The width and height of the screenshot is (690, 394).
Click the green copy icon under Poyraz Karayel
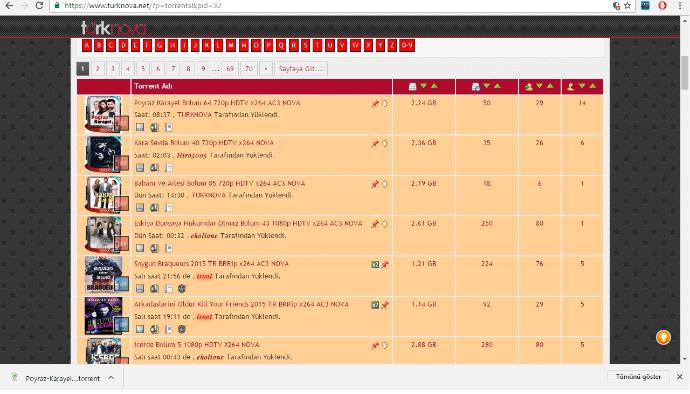click(x=154, y=127)
